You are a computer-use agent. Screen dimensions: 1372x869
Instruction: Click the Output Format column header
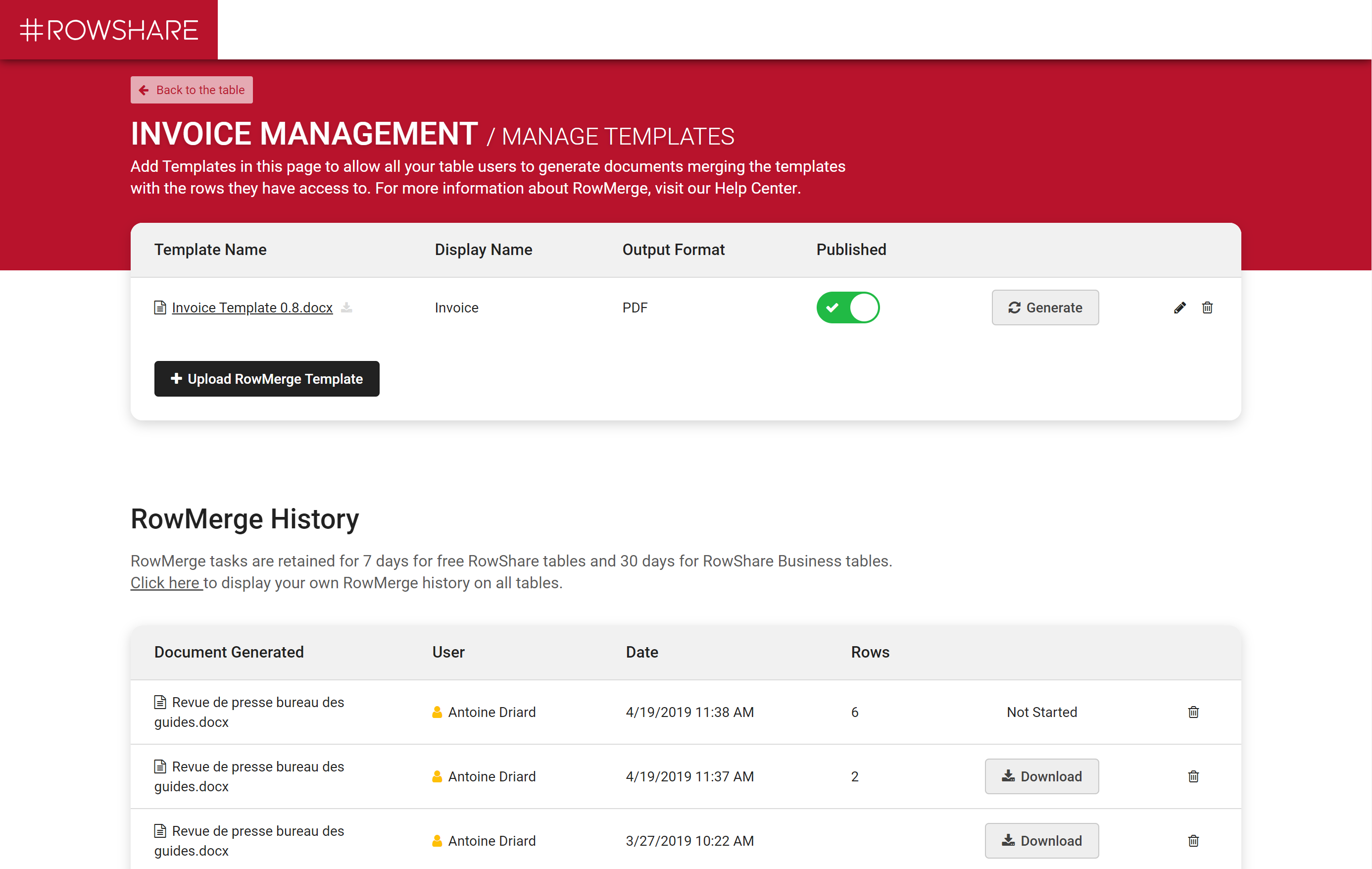point(674,250)
